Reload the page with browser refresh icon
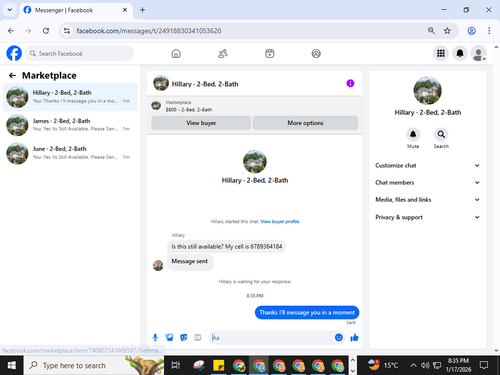500x375 pixels. coord(46,31)
